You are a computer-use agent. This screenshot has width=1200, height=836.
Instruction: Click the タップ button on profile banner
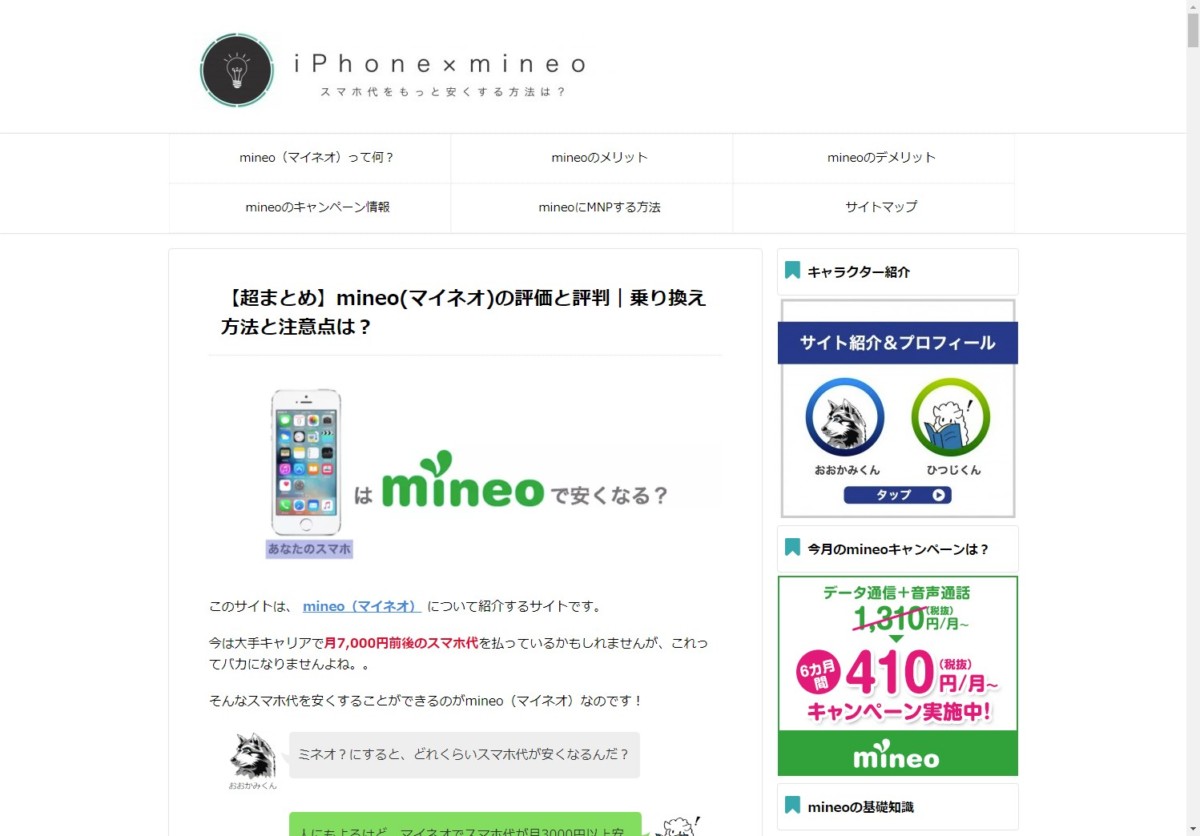click(897, 495)
